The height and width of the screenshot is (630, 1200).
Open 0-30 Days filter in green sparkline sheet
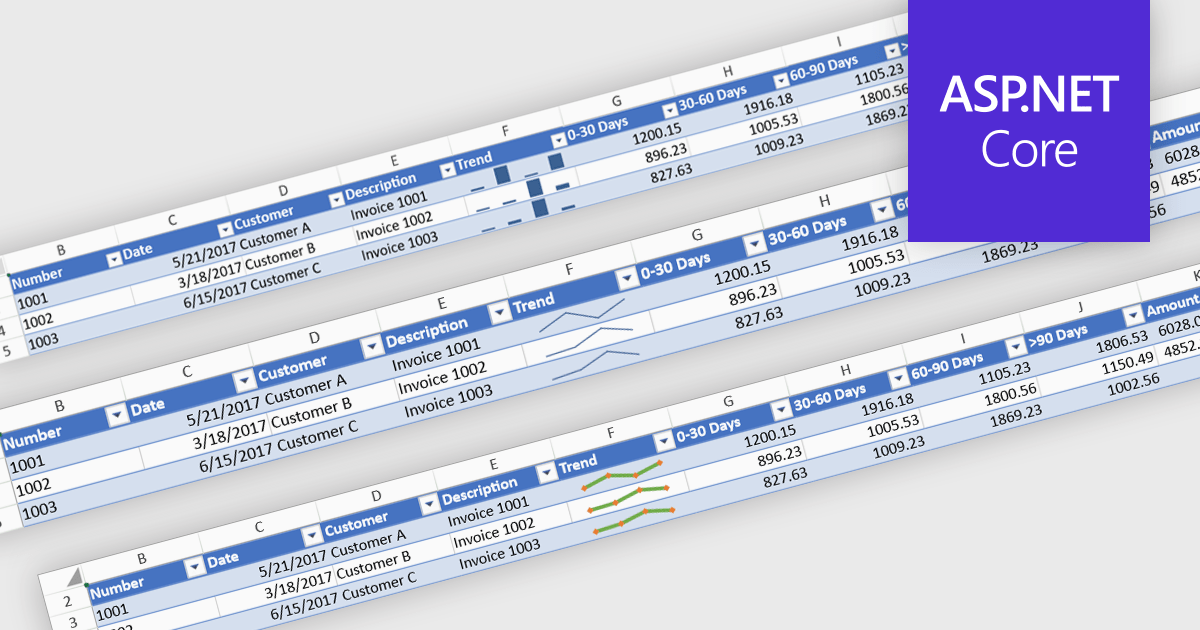tap(780, 410)
